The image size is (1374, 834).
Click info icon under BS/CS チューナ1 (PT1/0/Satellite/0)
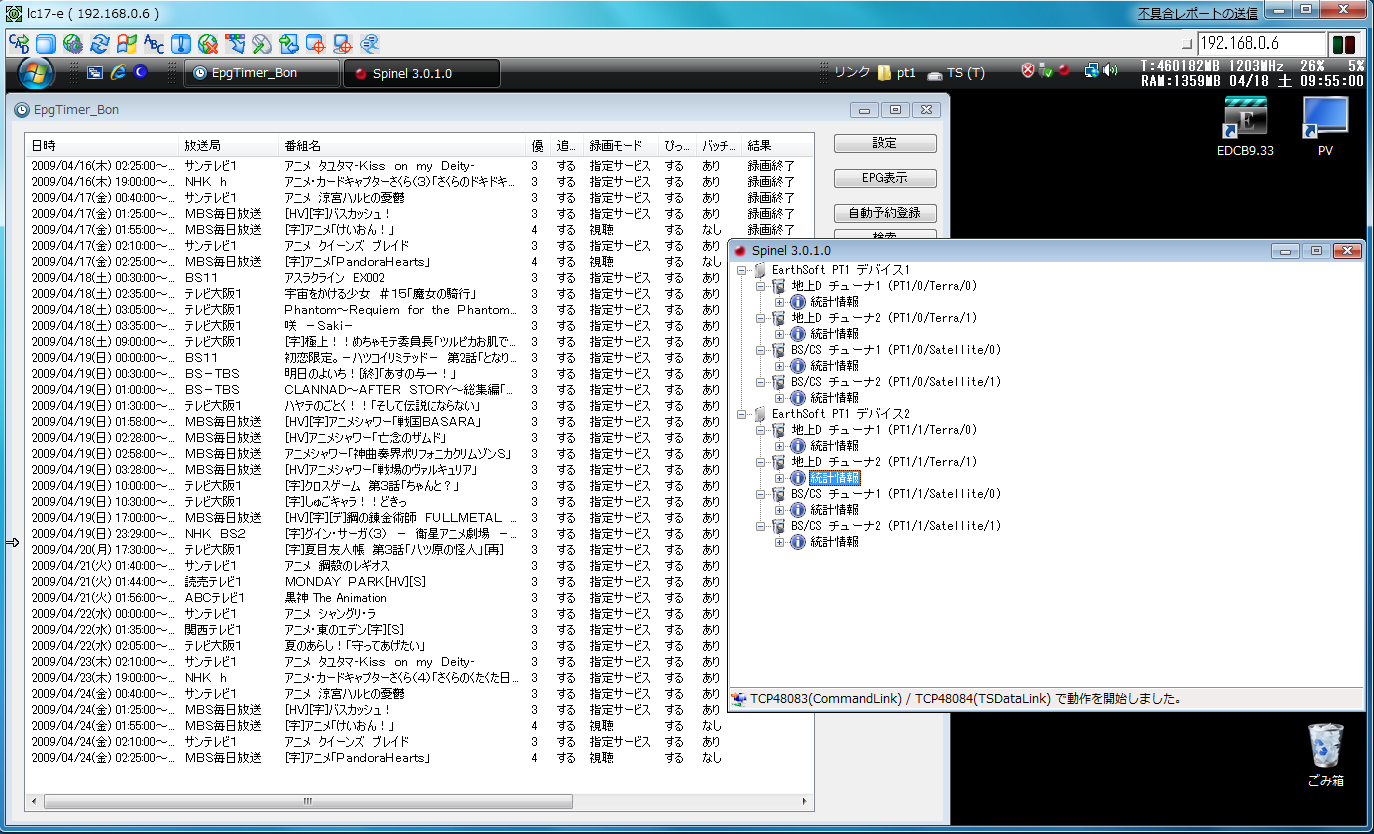tap(798, 366)
